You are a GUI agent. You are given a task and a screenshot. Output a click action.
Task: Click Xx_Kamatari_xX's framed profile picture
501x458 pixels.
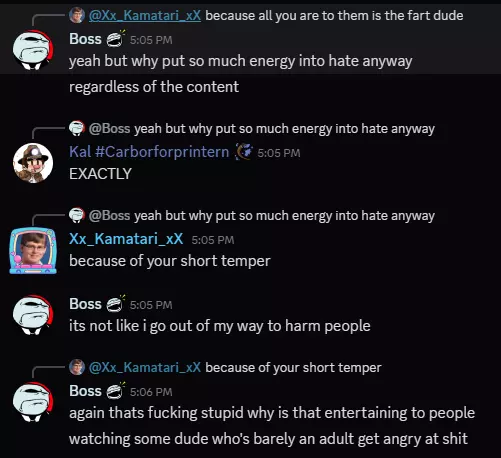click(x=33, y=250)
